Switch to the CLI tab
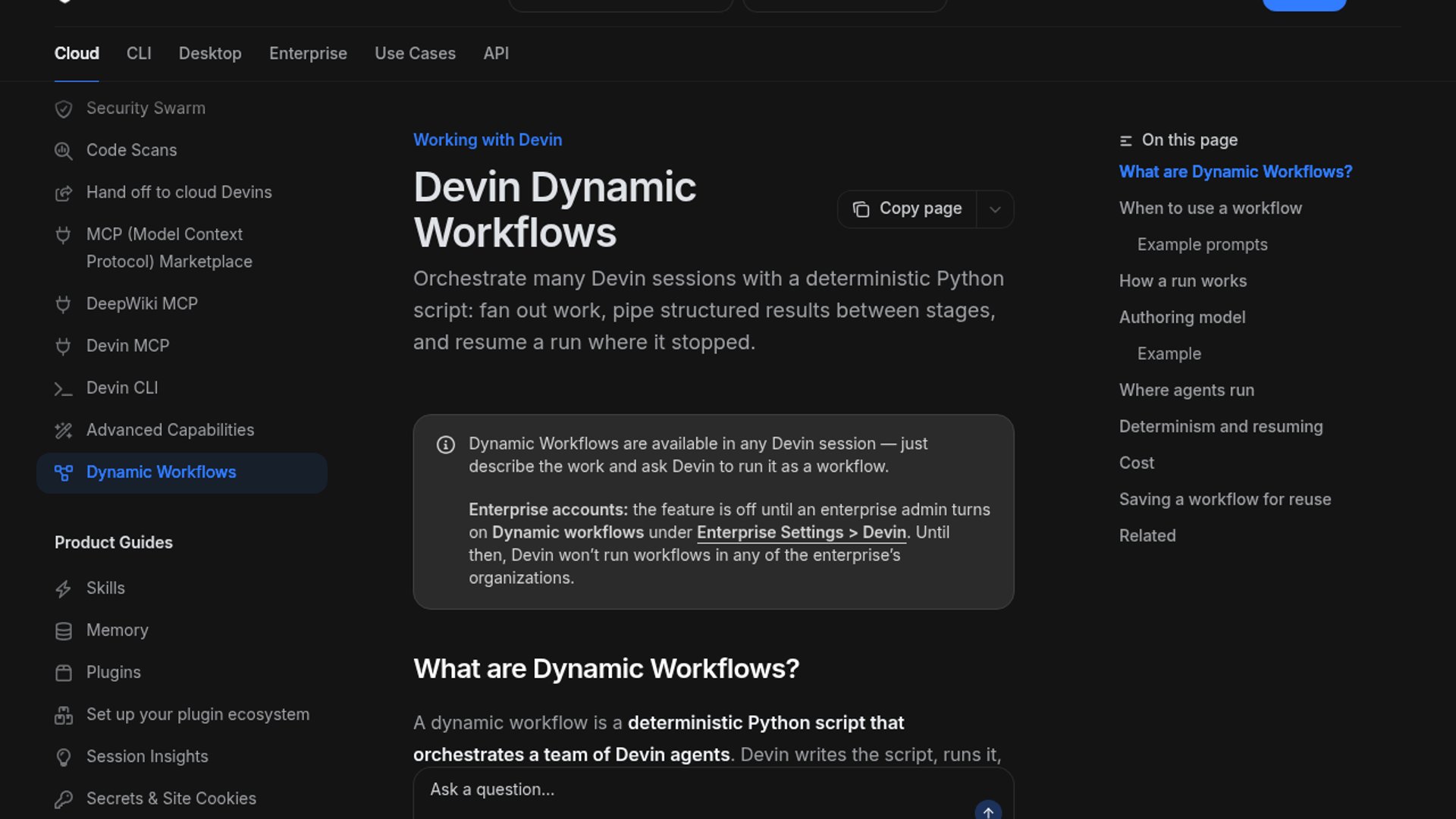Screen dimensions: 1456x819 pos(139,53)
